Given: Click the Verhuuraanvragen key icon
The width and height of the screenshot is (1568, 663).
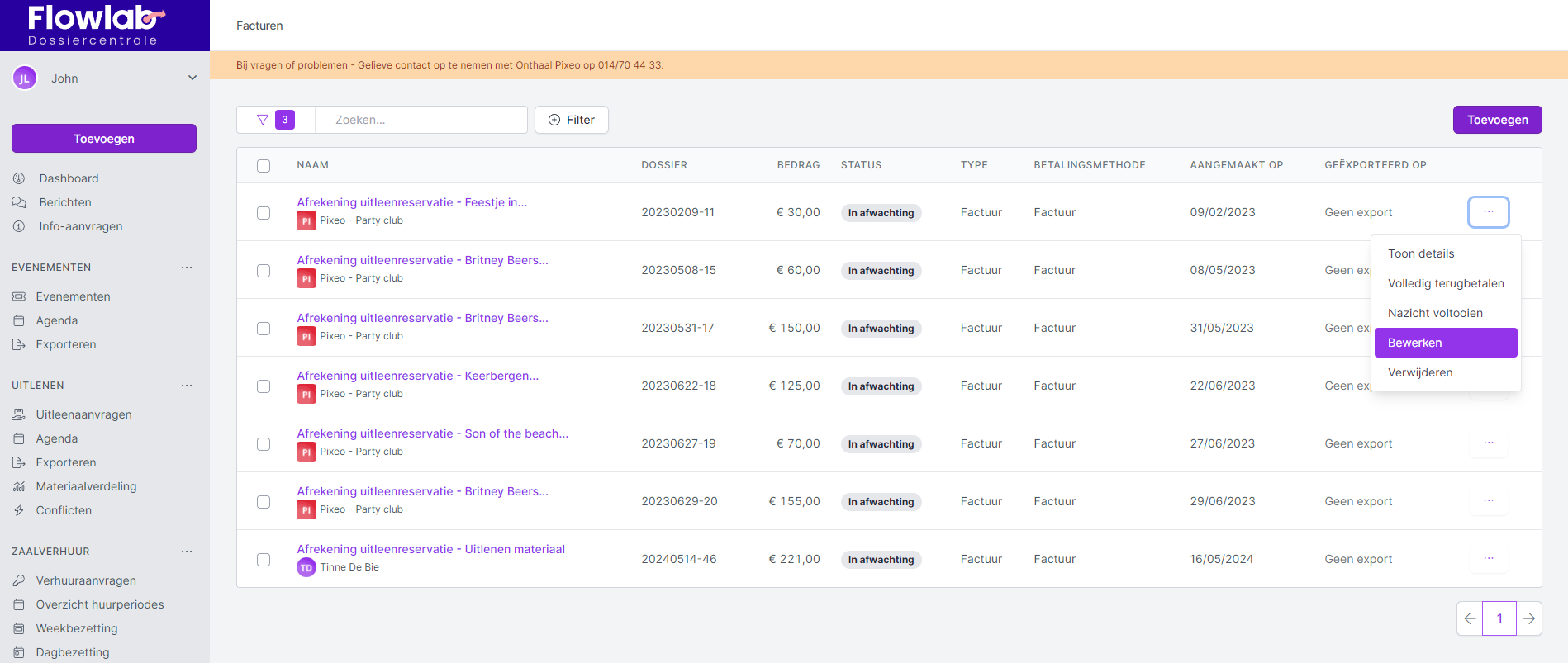Looking at the screenshot, I should click(19, 580).
